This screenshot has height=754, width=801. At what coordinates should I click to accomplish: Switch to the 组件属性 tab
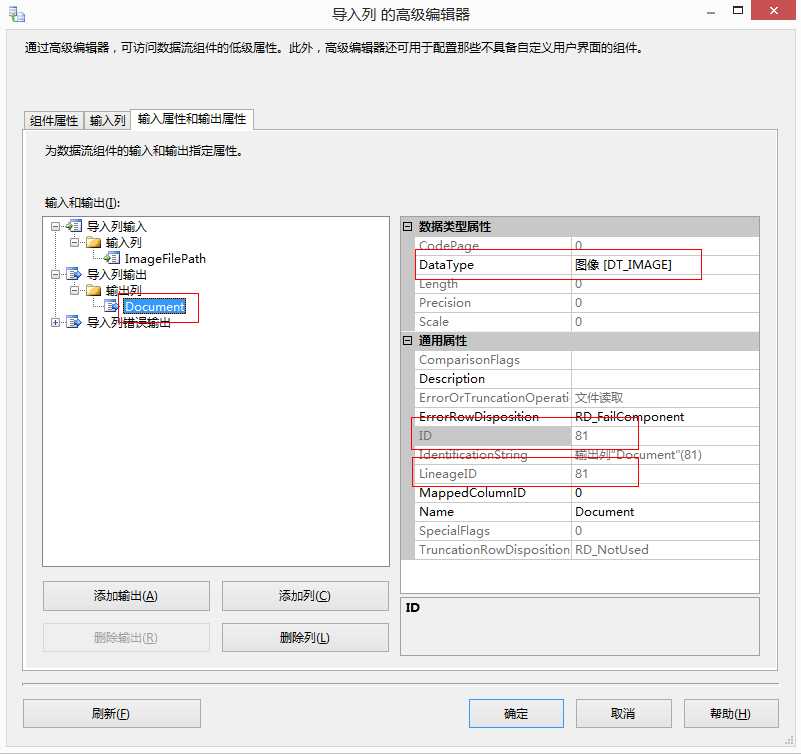tap(53, 119)
